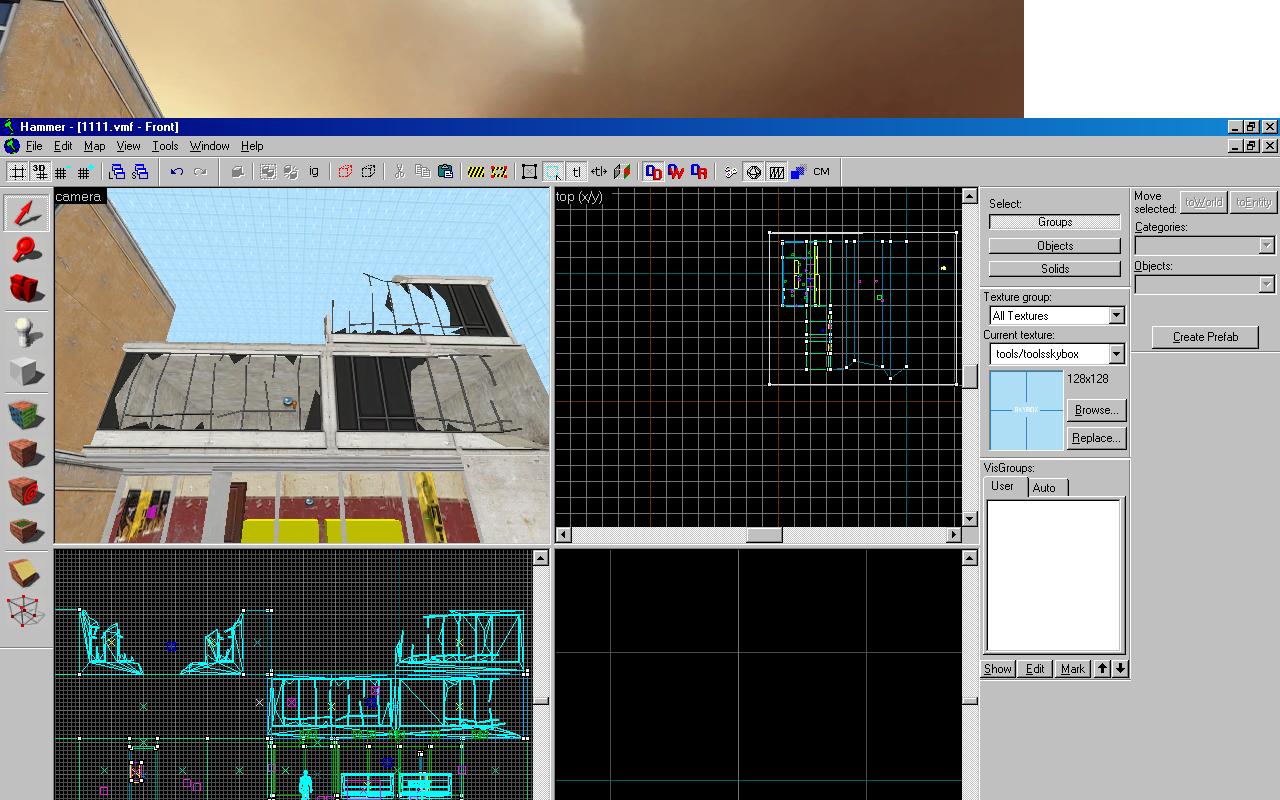Click the Create Prefab button
The image size is (1280, 800).
[1205, 337]
